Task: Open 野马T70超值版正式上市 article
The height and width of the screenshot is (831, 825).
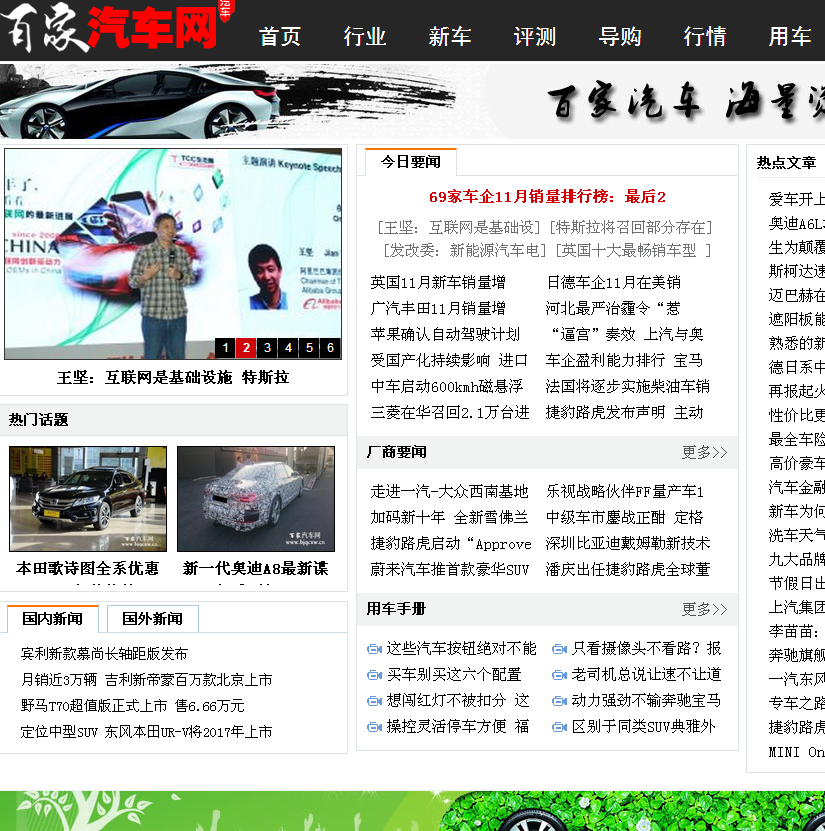Action: click(132, 705)
